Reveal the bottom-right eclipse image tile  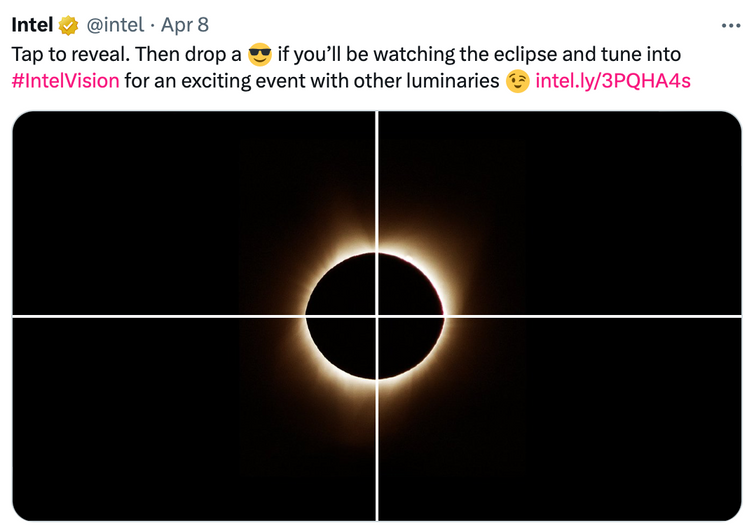[560, 420]
